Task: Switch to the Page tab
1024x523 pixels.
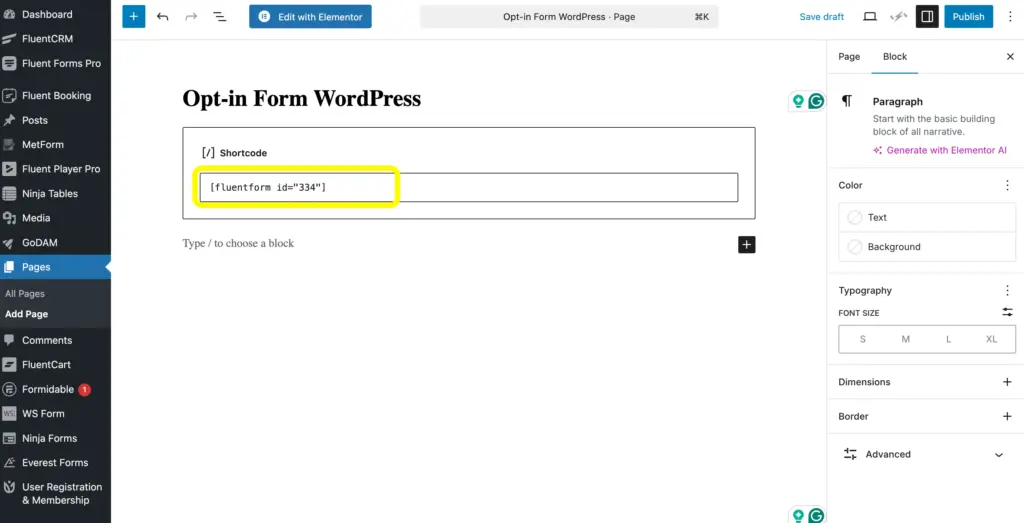Action: (849, 57)
